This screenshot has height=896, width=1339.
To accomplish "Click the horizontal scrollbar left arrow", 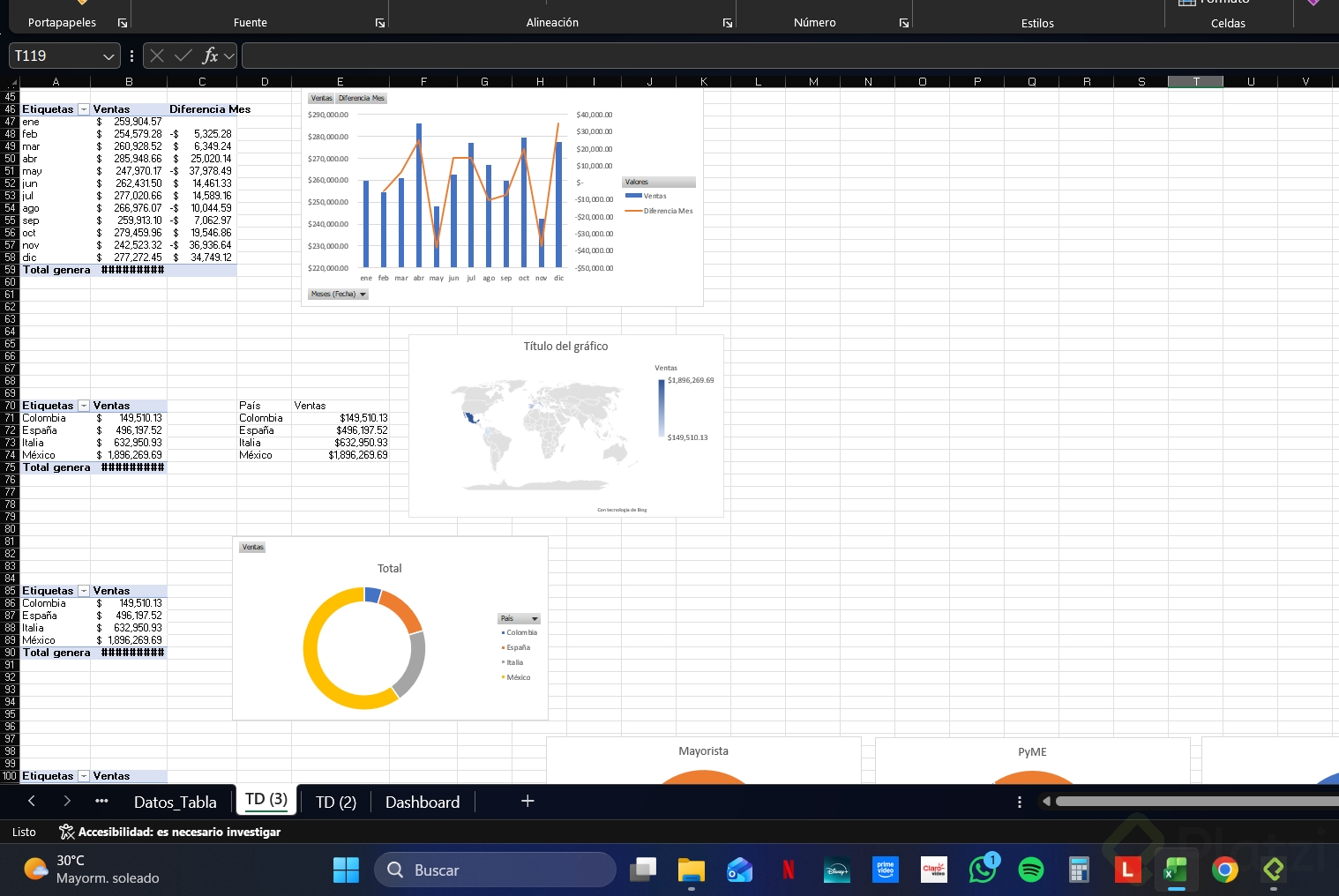I will (1046, 801).
